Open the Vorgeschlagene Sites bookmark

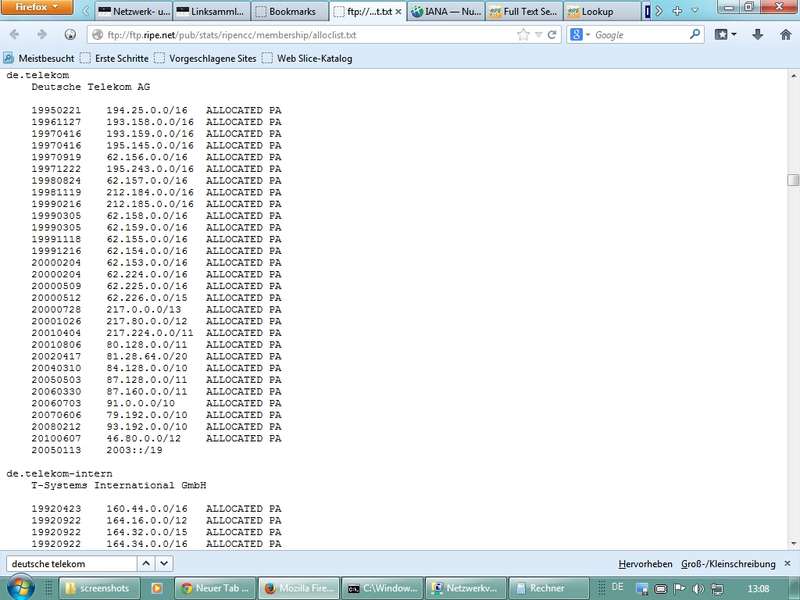[x=205, y=58]
